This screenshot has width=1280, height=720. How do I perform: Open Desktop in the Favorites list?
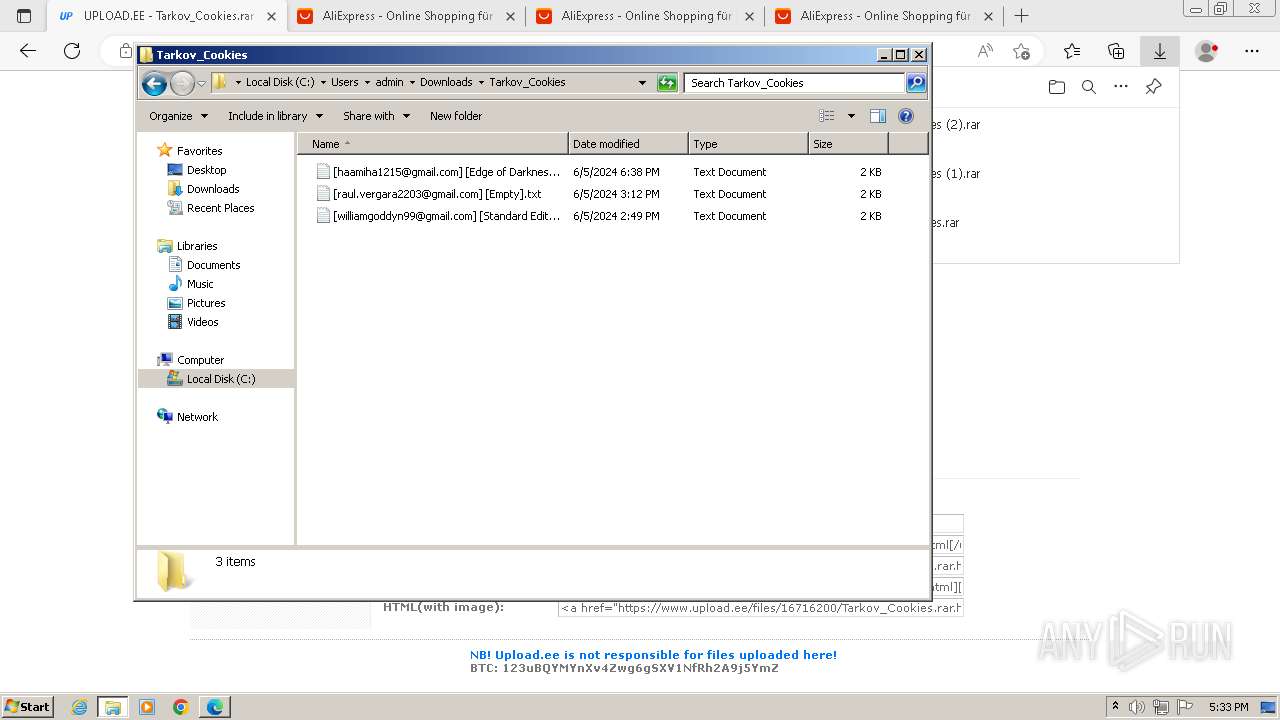click(x=206, y=170)
